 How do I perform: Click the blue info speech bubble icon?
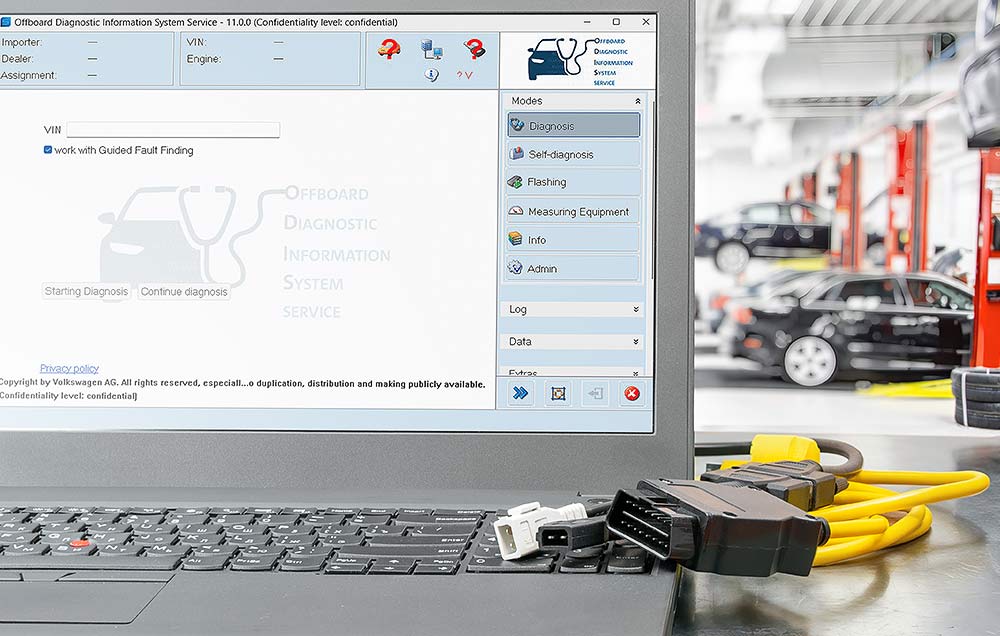431,75
